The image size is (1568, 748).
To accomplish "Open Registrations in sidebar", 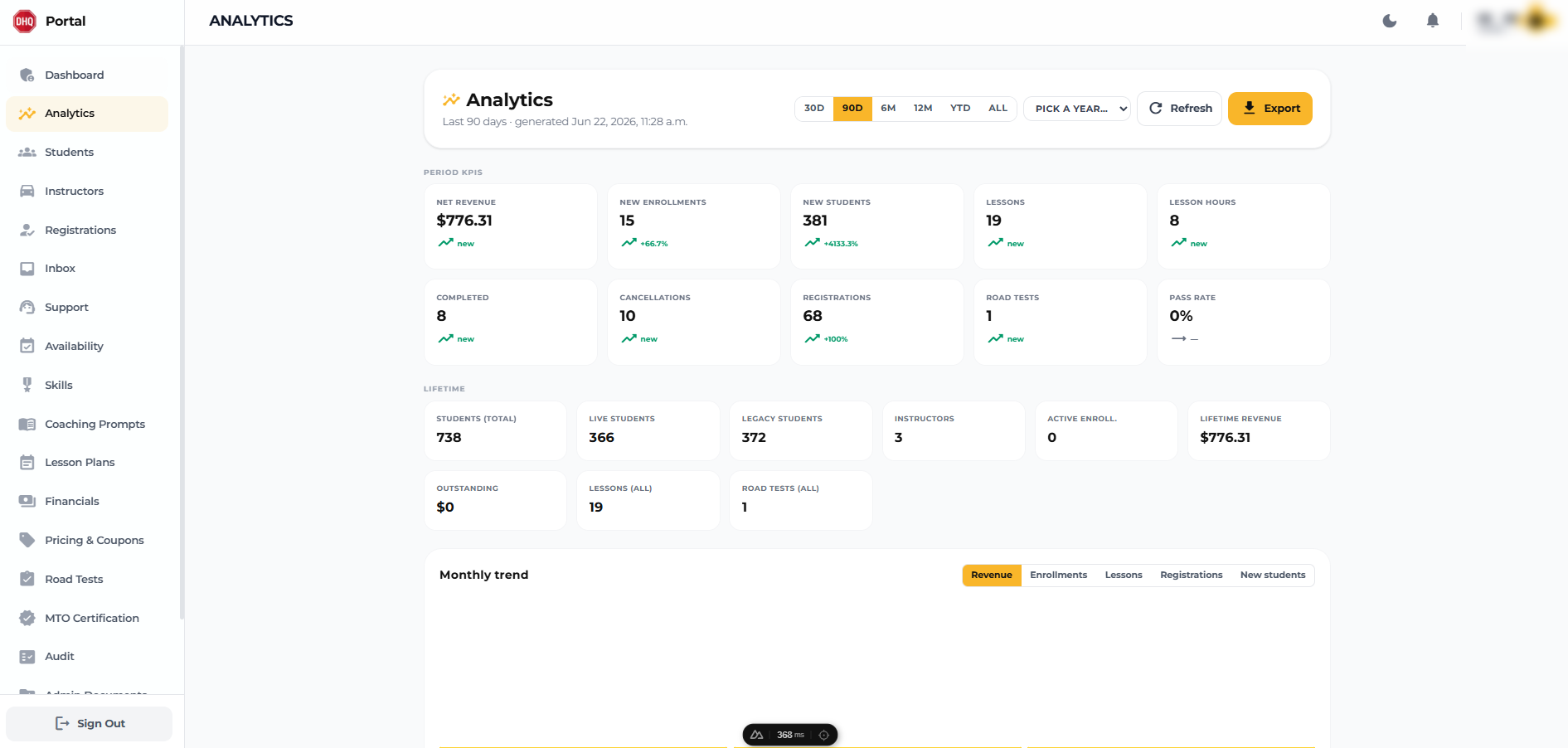I will click(87, 230).
